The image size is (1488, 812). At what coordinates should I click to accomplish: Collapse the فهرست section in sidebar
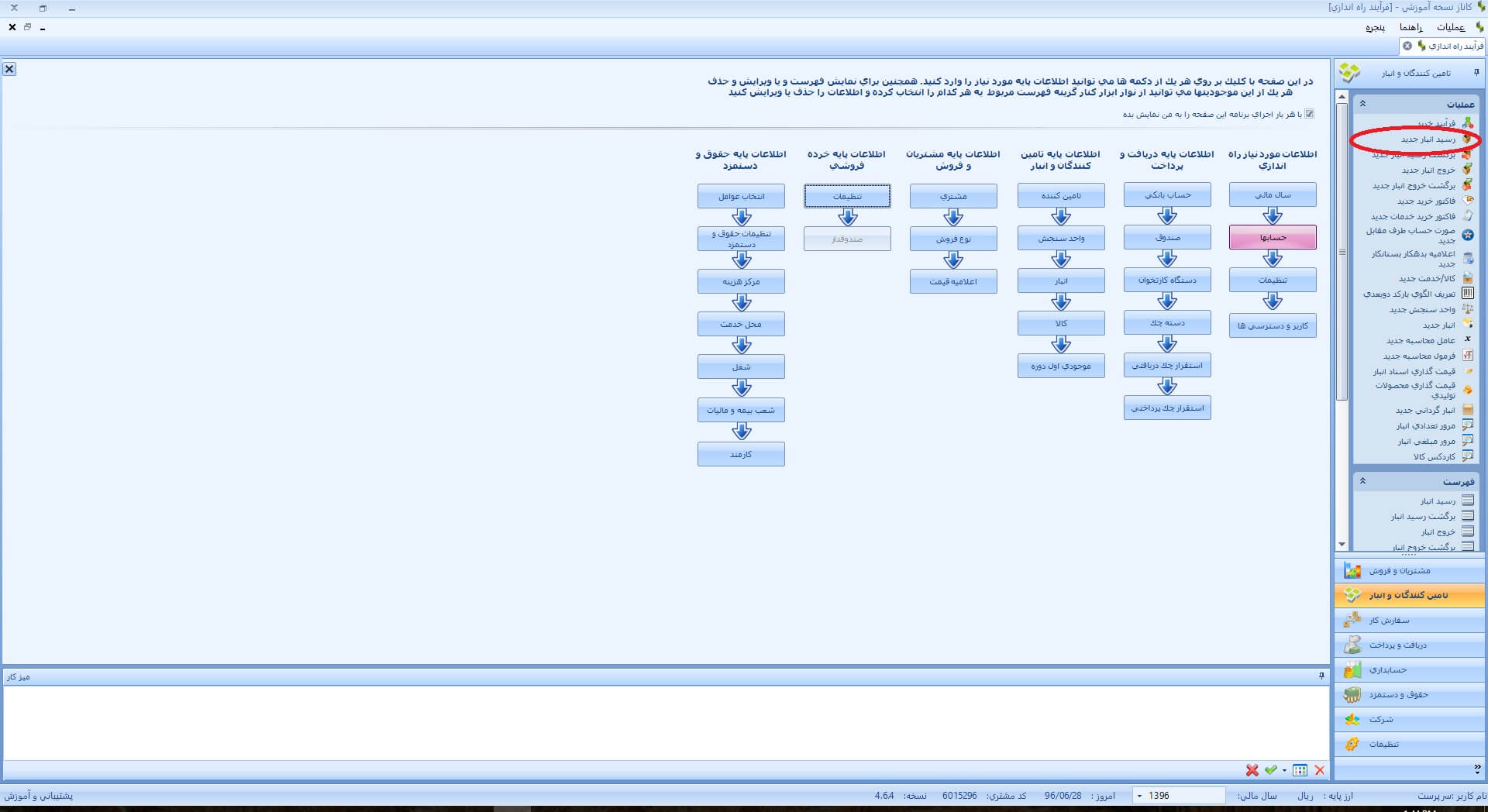[1362, 481]
